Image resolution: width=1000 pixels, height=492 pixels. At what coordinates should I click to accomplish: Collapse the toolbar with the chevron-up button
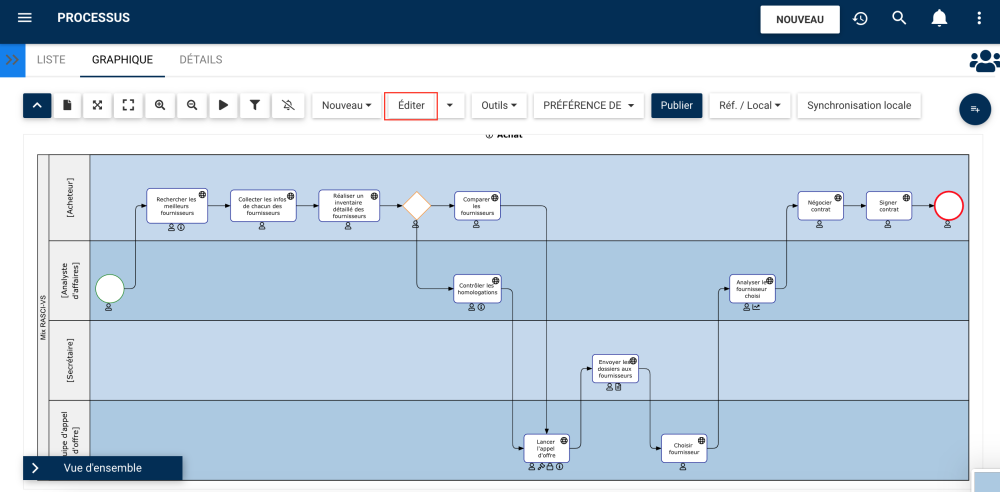coord(37,105)
